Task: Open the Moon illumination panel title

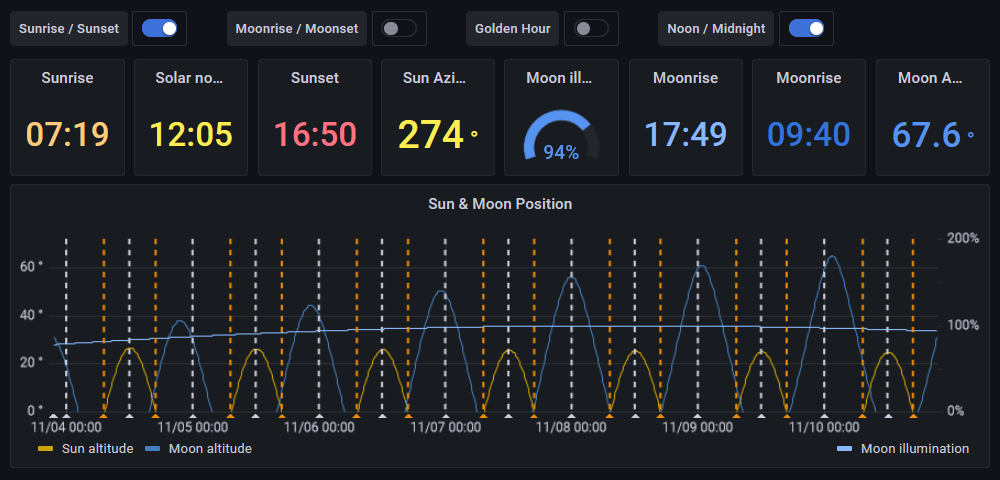Action: tap(561, 78)
